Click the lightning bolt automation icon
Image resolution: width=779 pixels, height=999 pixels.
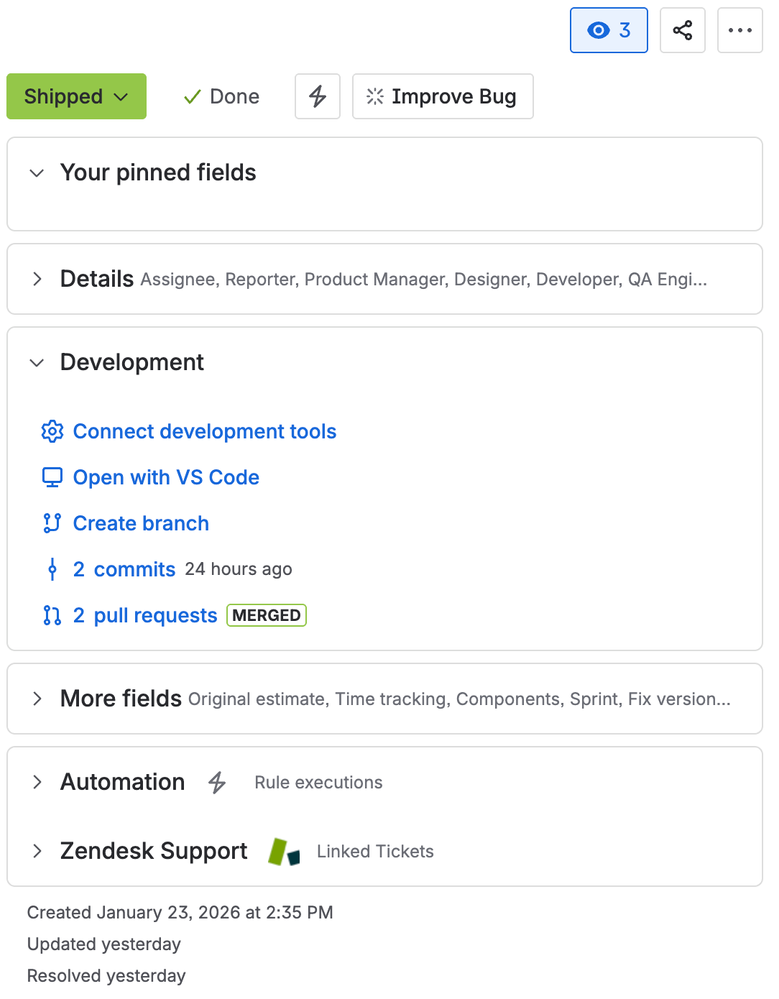317,96
